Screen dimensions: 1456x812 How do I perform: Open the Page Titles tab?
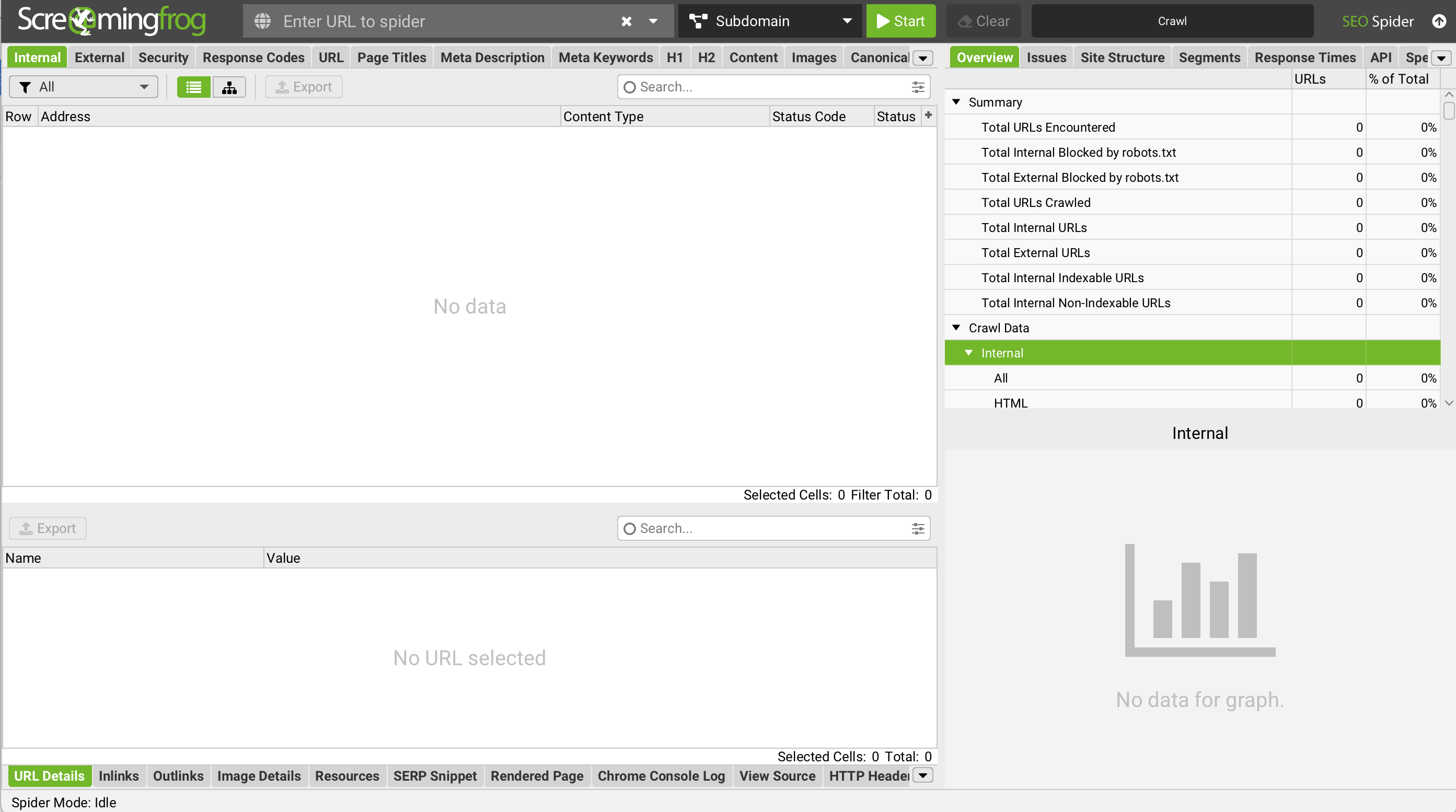tap(391, 57)
